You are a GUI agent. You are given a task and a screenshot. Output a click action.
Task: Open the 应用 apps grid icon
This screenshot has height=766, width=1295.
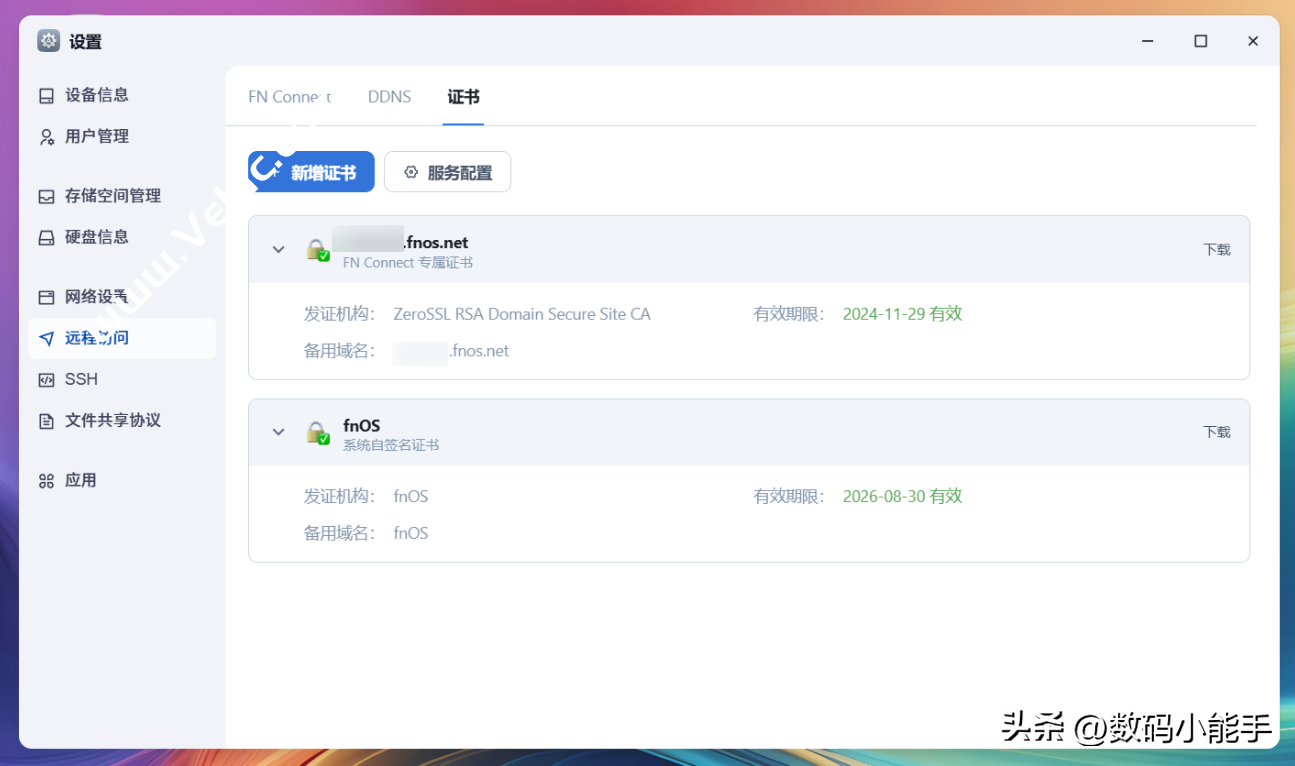coord(46,481)
